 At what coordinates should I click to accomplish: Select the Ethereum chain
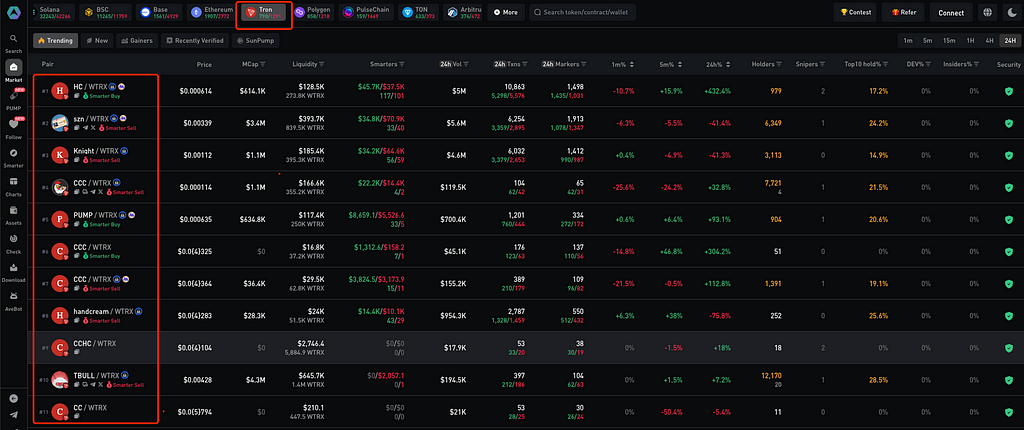point(211,12)
